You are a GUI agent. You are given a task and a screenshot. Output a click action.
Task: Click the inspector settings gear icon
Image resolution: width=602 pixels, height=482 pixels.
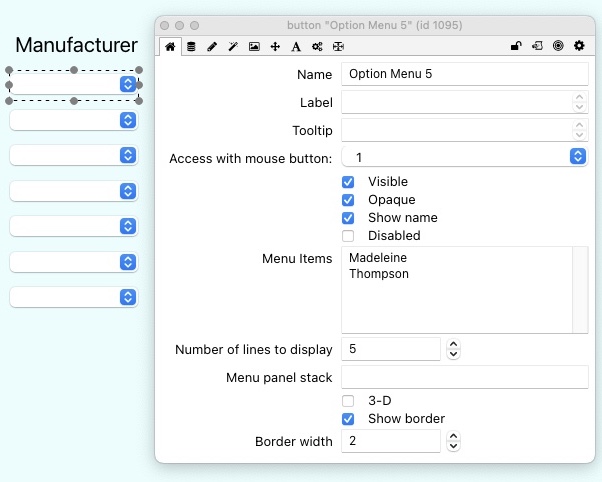pos(578,46)
